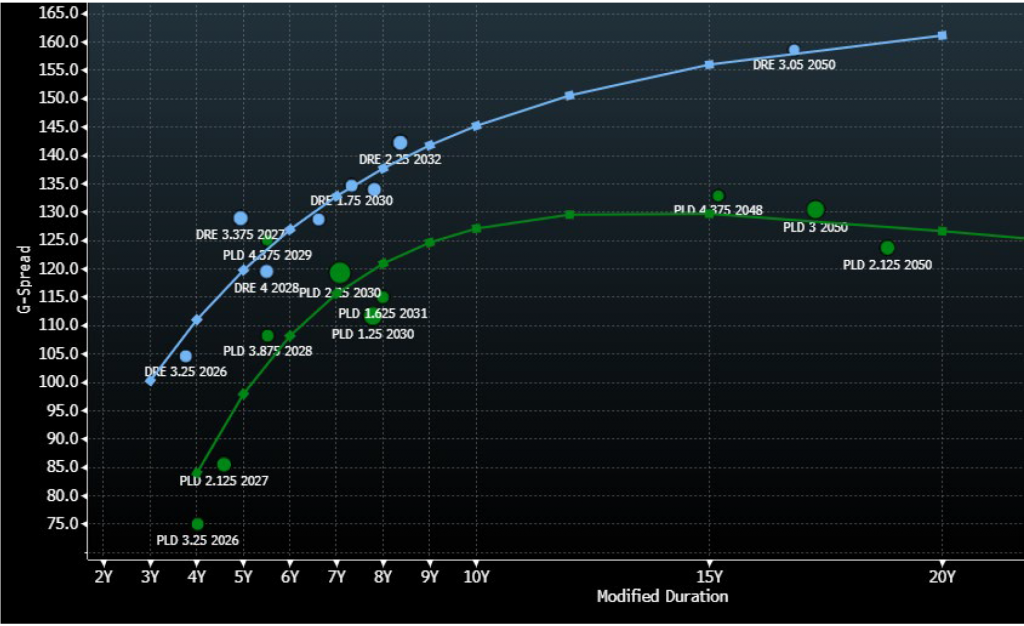1024x626 pixels.
Task: Click the 'Modified Duration' x-axis title
Action: point(662,597)
